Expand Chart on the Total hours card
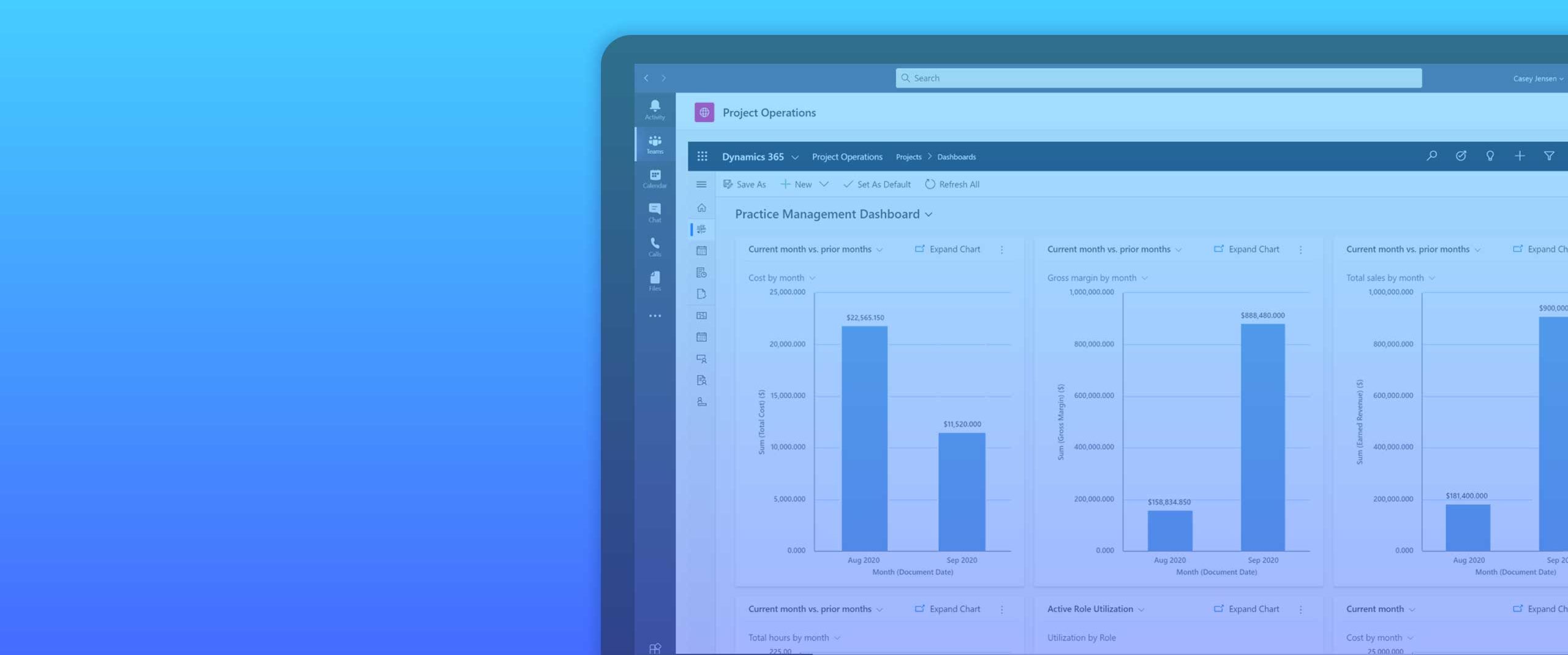 pyautogui.click(x=948, y=609)
